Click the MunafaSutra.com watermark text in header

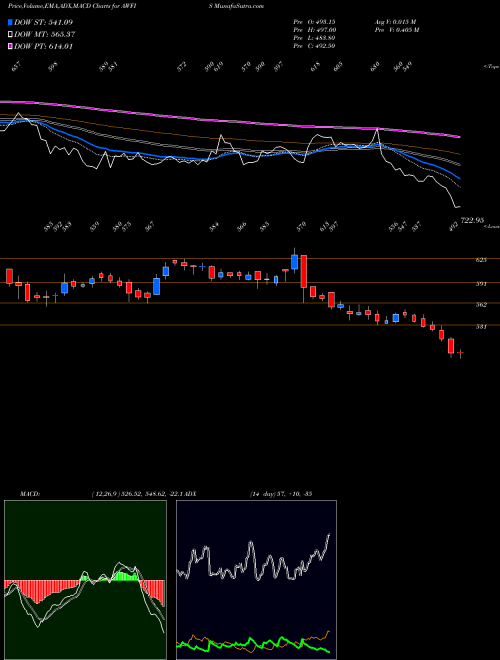pos(237,6)
